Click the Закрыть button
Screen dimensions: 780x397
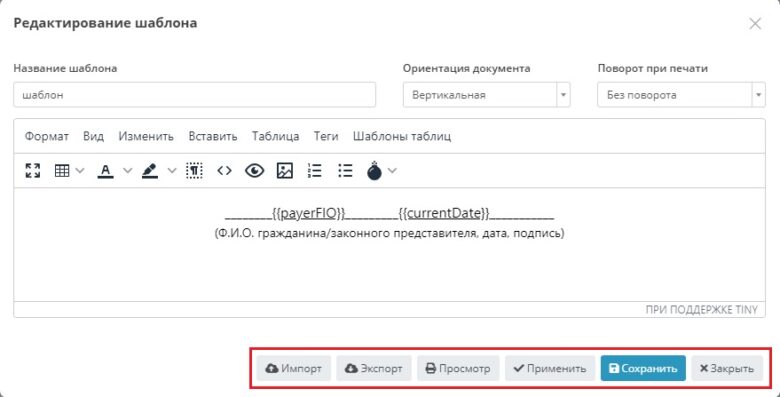[727, 369]
